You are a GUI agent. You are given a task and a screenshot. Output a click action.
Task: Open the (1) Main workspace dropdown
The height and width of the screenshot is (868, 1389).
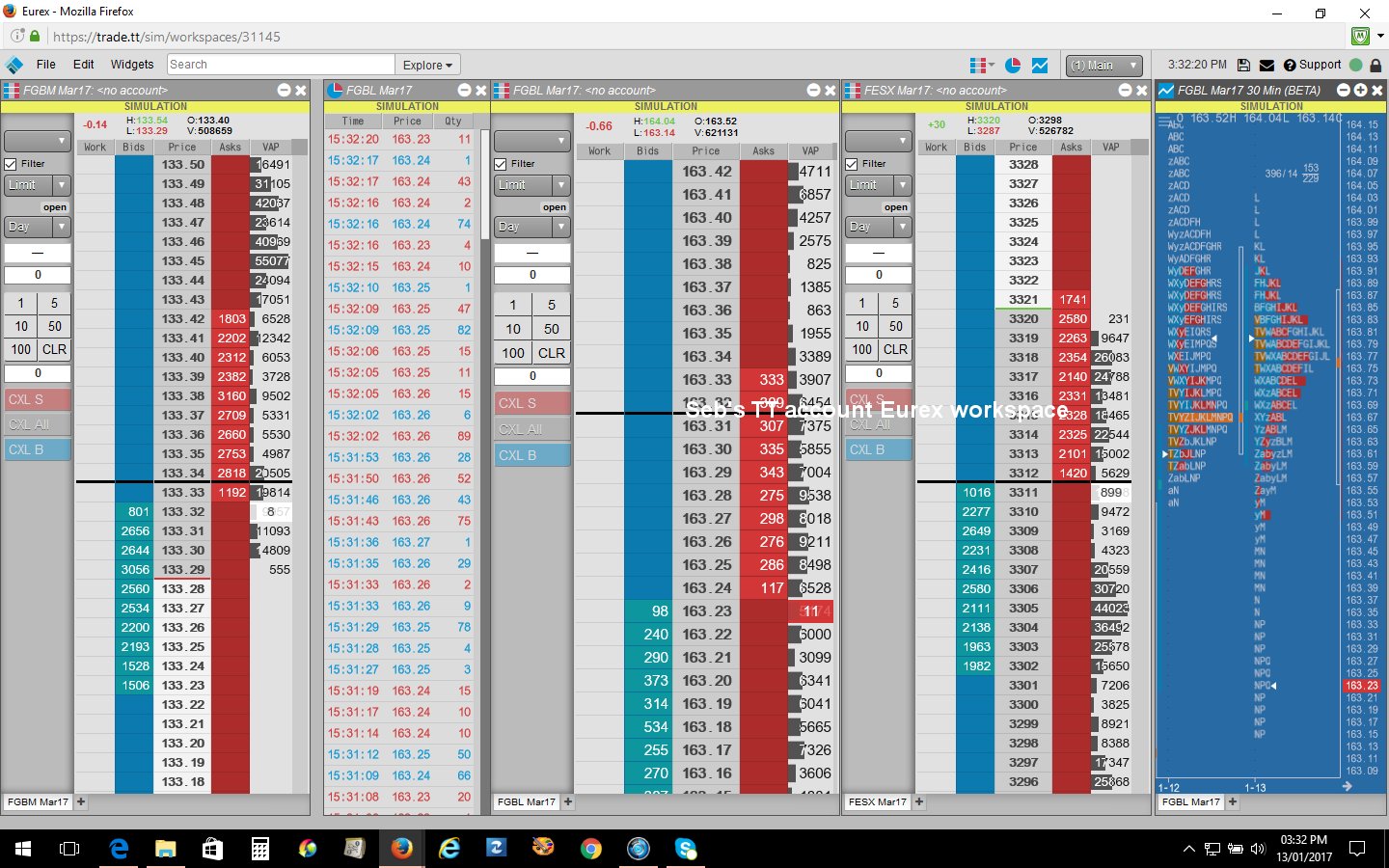[x=1104, y=65]
